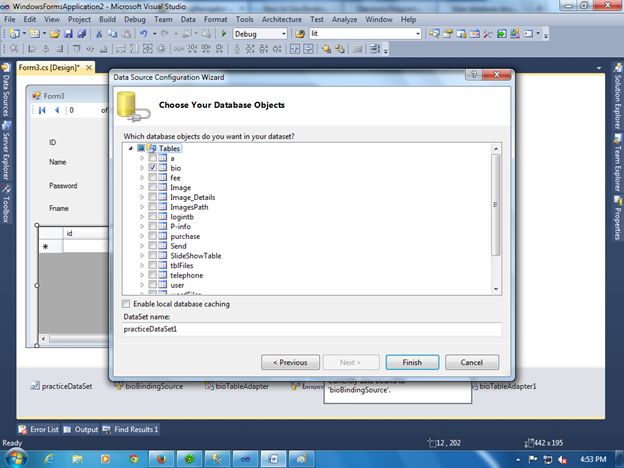Click the Windows Start button
Screen dimensions: 624x468
15,458
